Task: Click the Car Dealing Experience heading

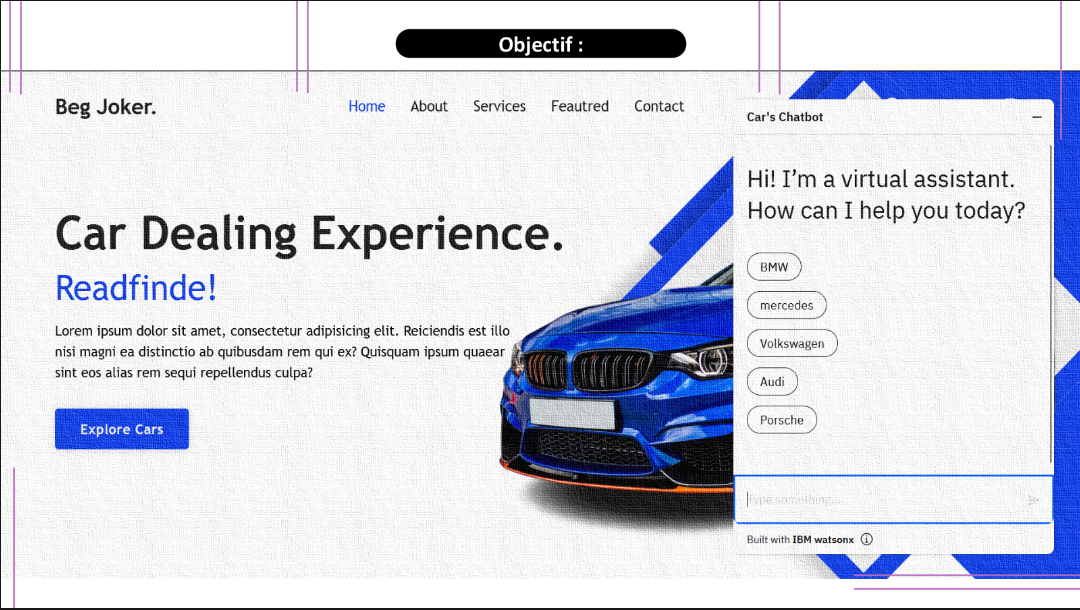Action: 309,234
